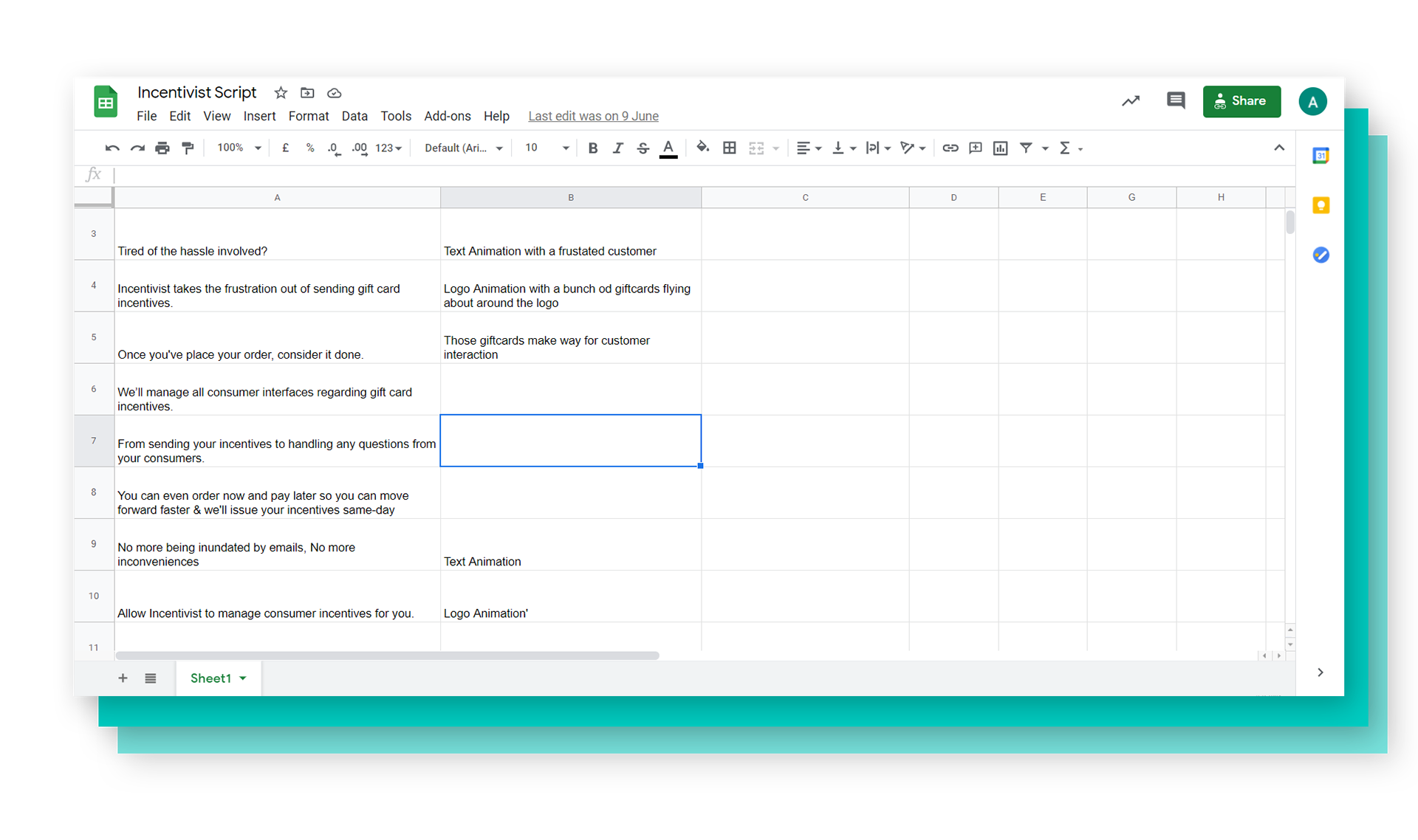Image resolution: width=1418 pixels, height=840 pixels.
Task: Click cell 'Text Animation with a frustated customer'
Action: [570, 235]
